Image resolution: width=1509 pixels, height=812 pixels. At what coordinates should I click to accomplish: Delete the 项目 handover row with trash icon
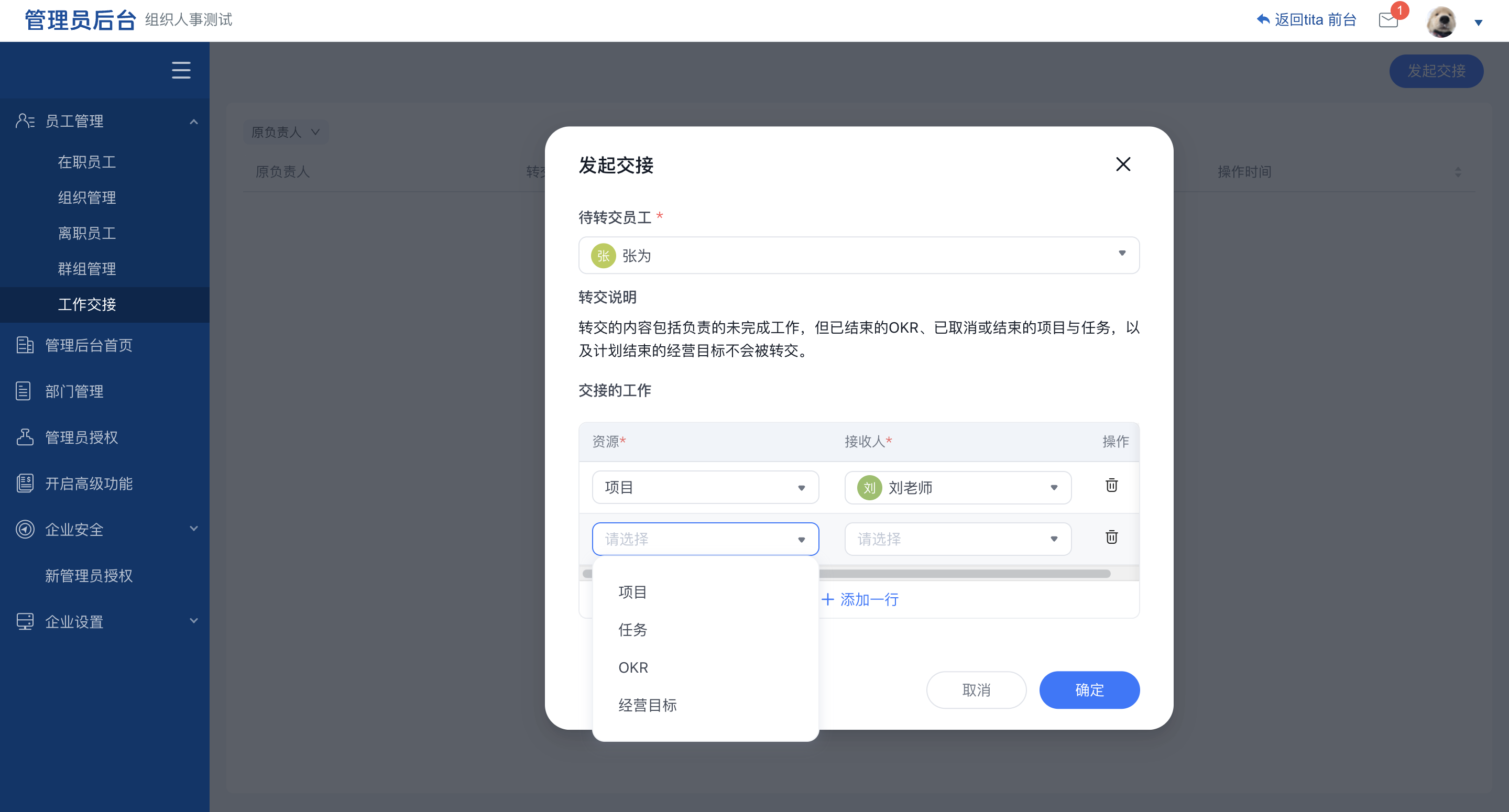(x=1111, y=485)
